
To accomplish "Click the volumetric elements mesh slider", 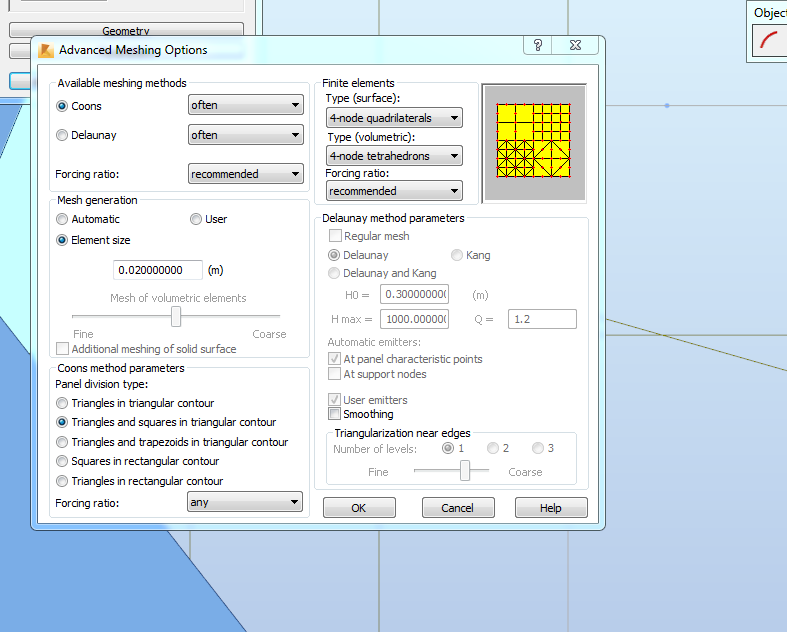I will click(176, 317).
